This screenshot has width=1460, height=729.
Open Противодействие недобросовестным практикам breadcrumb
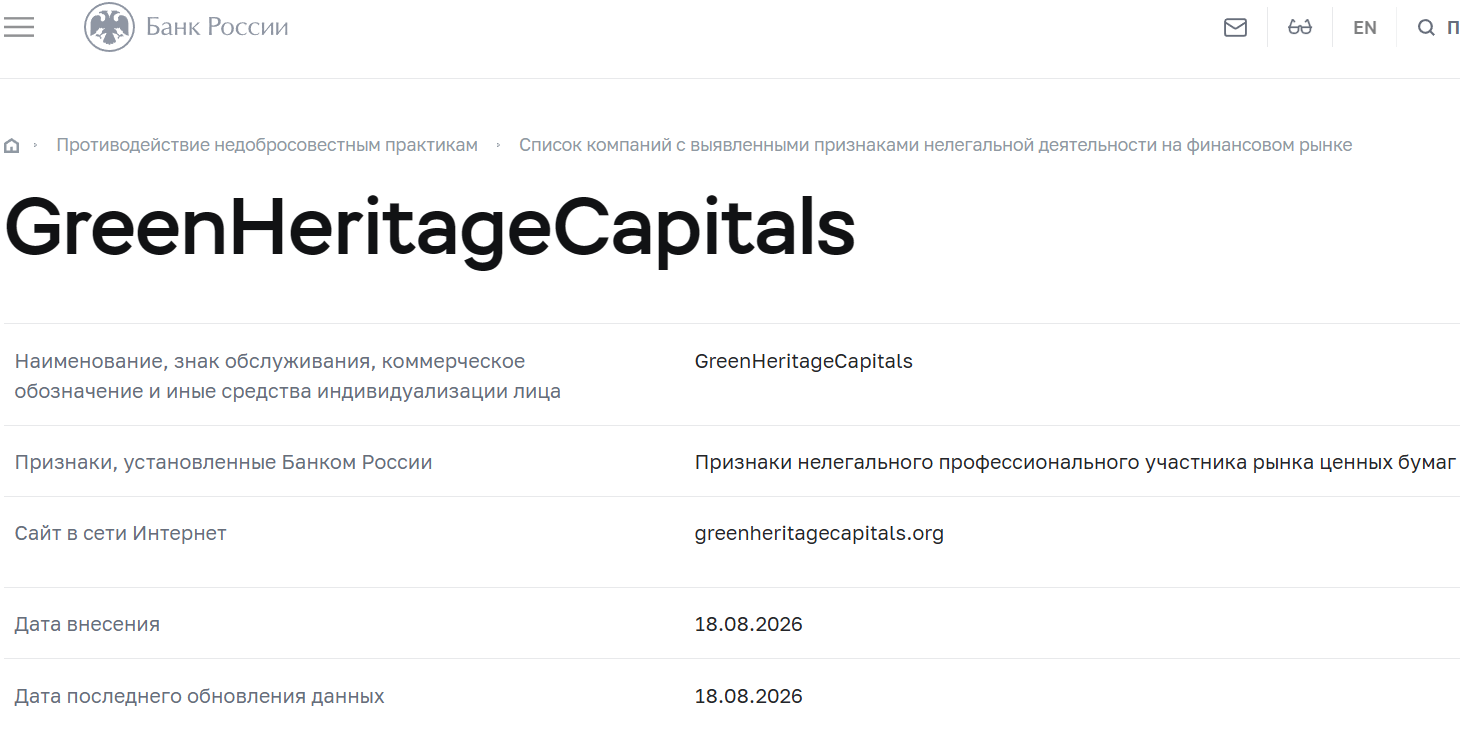[267, 145]
